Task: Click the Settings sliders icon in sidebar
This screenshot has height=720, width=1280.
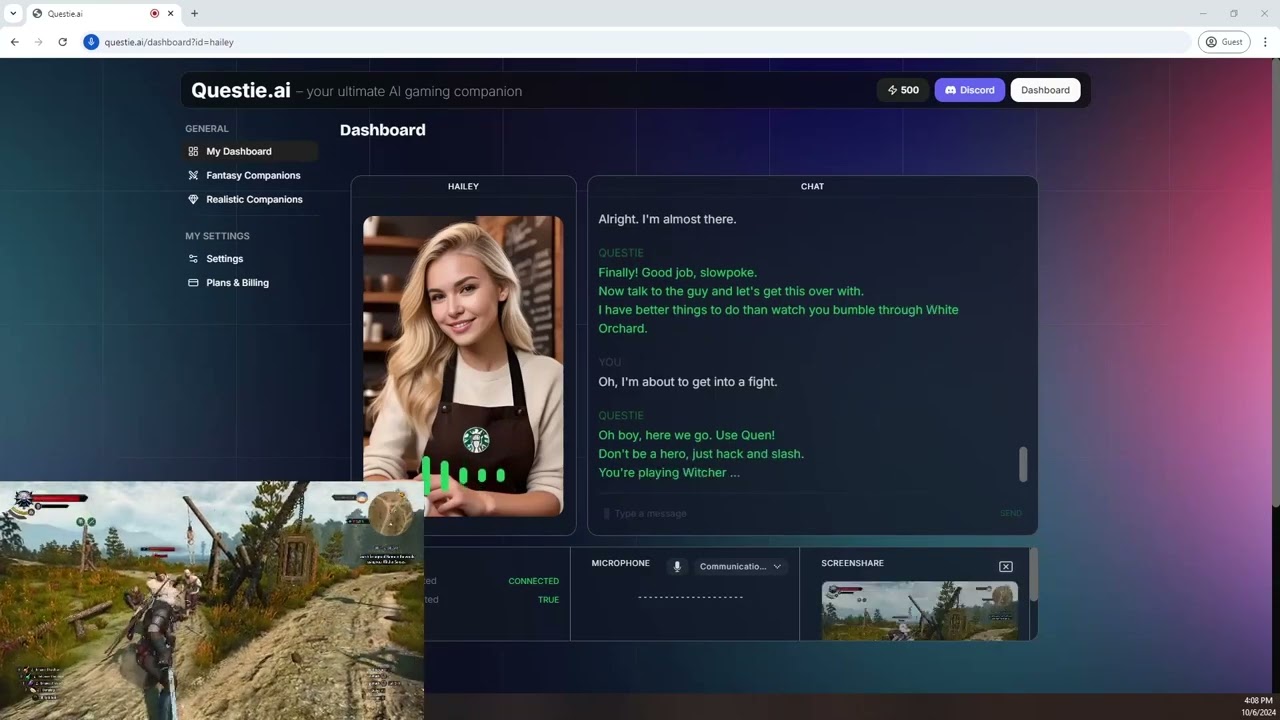Action: pos(193,259)
